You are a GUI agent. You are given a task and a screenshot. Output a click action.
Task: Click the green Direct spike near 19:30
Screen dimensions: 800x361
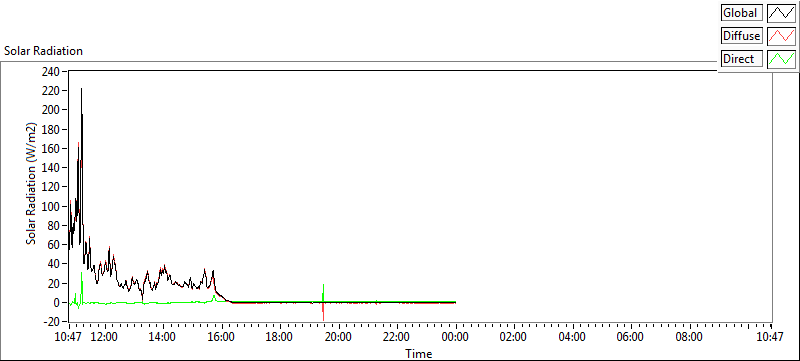pos(323,292)
